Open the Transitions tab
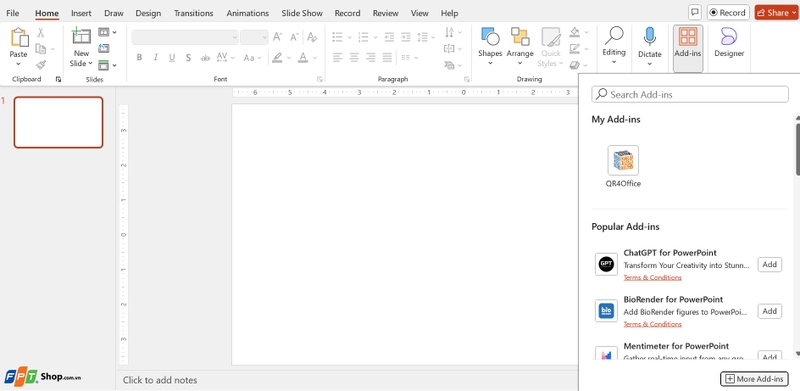 [x=193, y=13]
